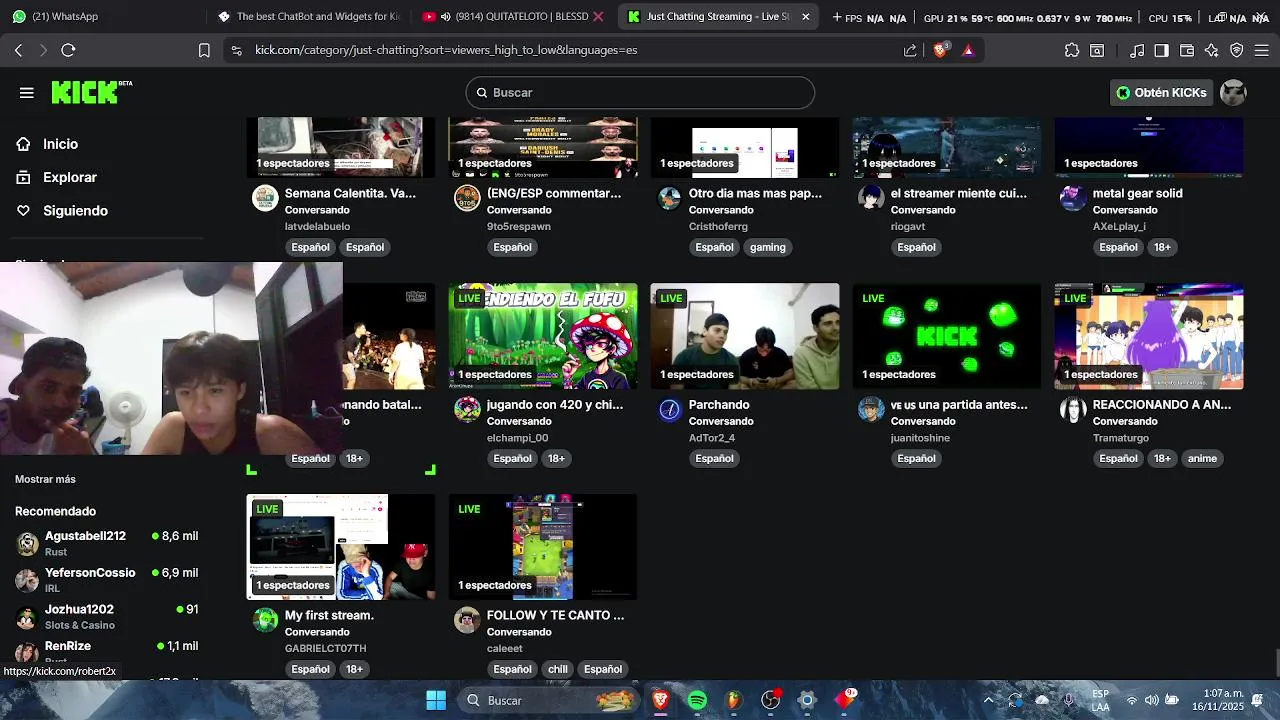Open channel GABRIELCT07TH
Screen dimensions: 1280x720
pyautogui.click(x=326, y=649)
